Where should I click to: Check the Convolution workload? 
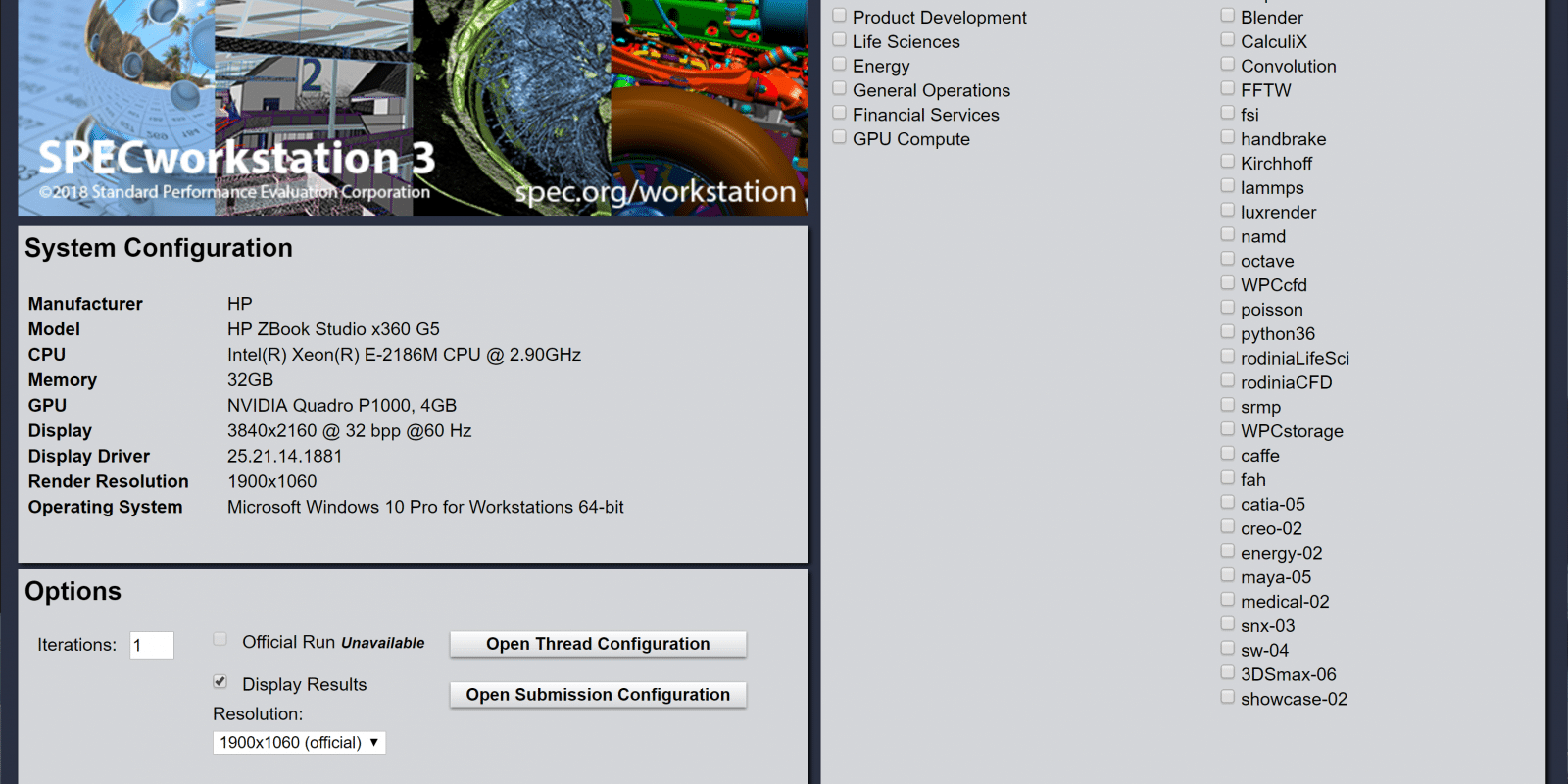tap(1228, 65)
